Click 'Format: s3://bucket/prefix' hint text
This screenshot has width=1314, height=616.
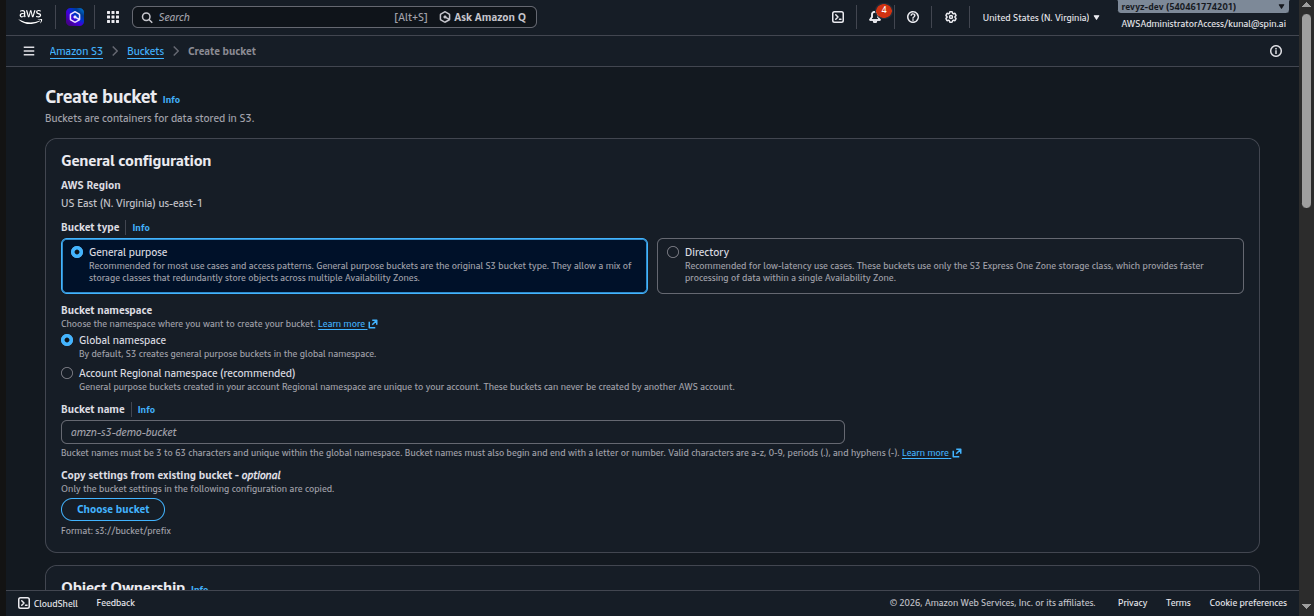pos(116,531)
